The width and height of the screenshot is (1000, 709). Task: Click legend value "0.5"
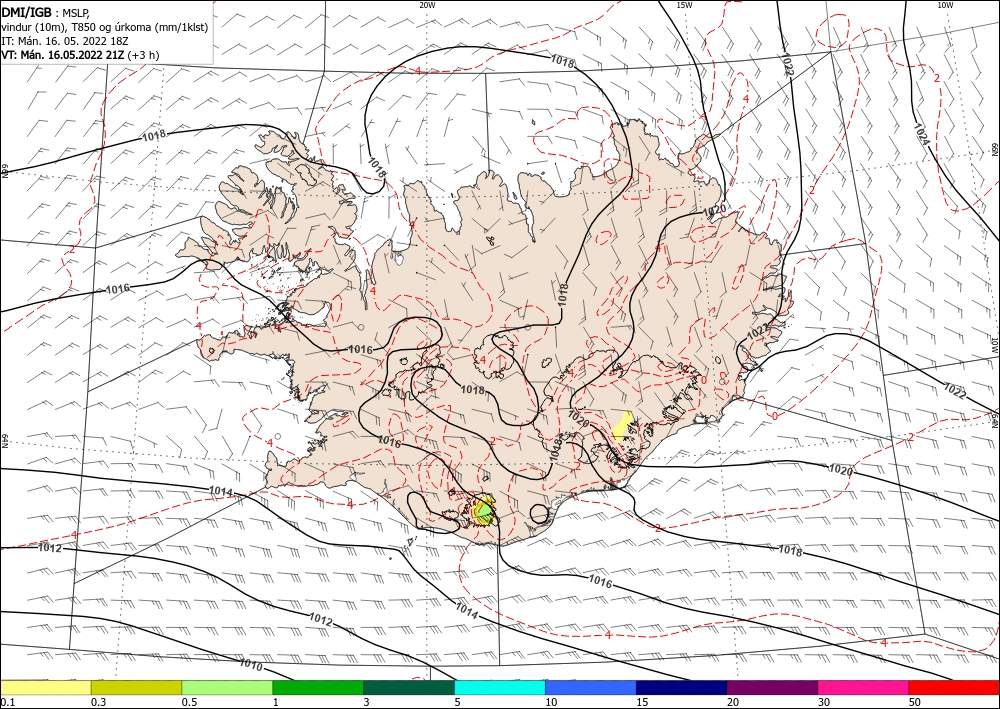click(x=189, y=702)
